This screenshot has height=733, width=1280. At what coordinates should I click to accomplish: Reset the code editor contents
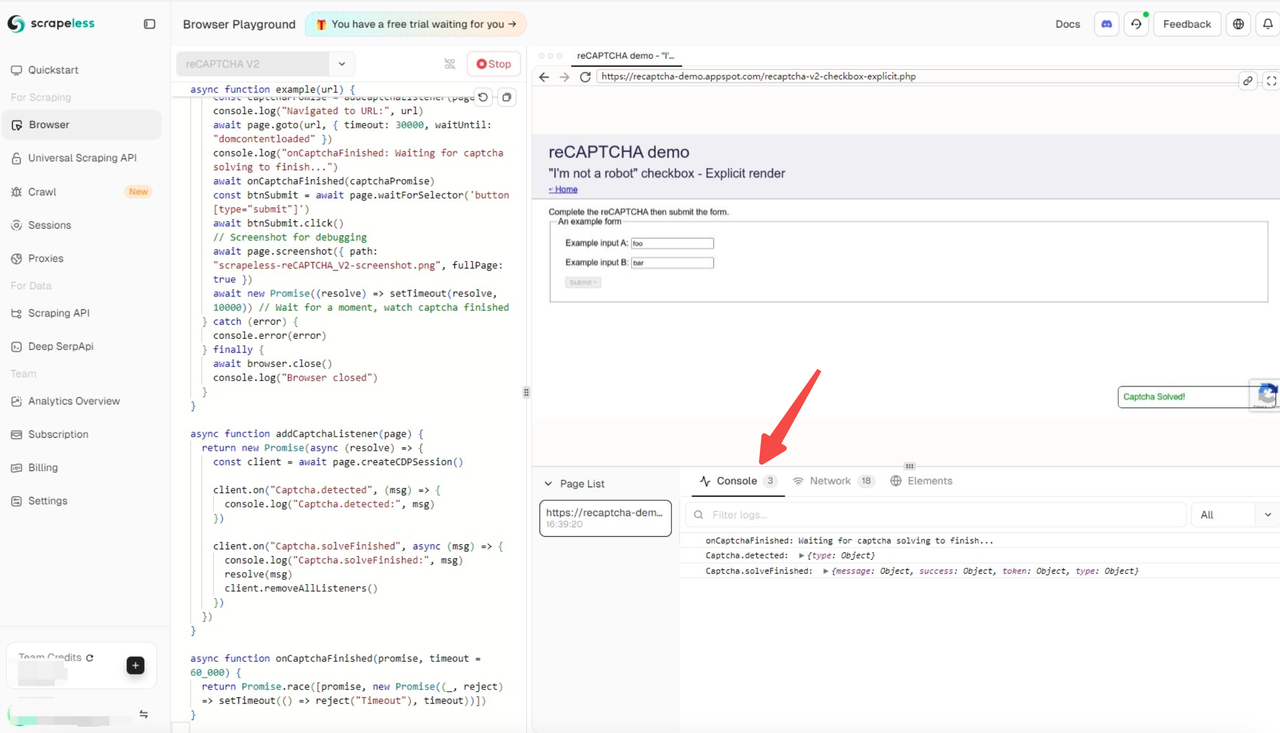point(483,97)
